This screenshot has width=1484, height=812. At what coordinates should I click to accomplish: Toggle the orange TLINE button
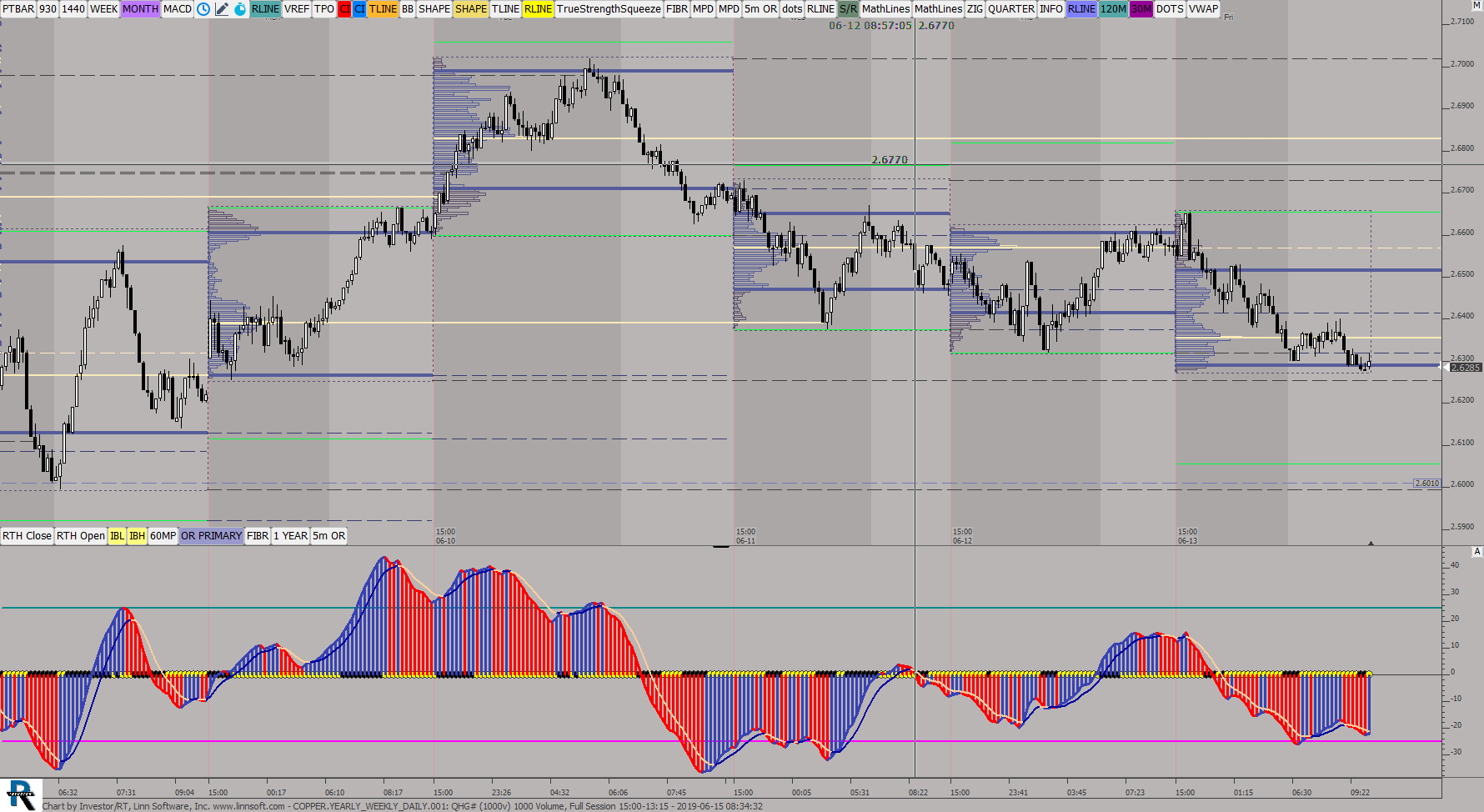[x=384, y=9]
